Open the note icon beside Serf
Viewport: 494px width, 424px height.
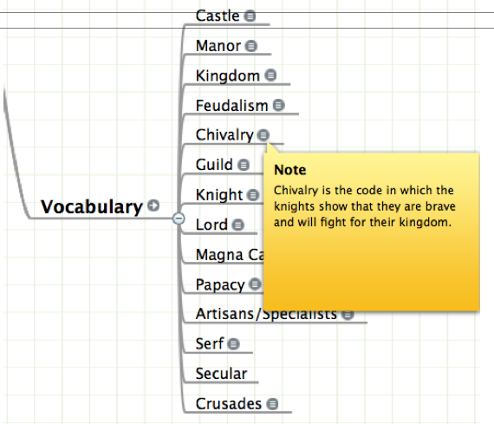pos(233,344)
